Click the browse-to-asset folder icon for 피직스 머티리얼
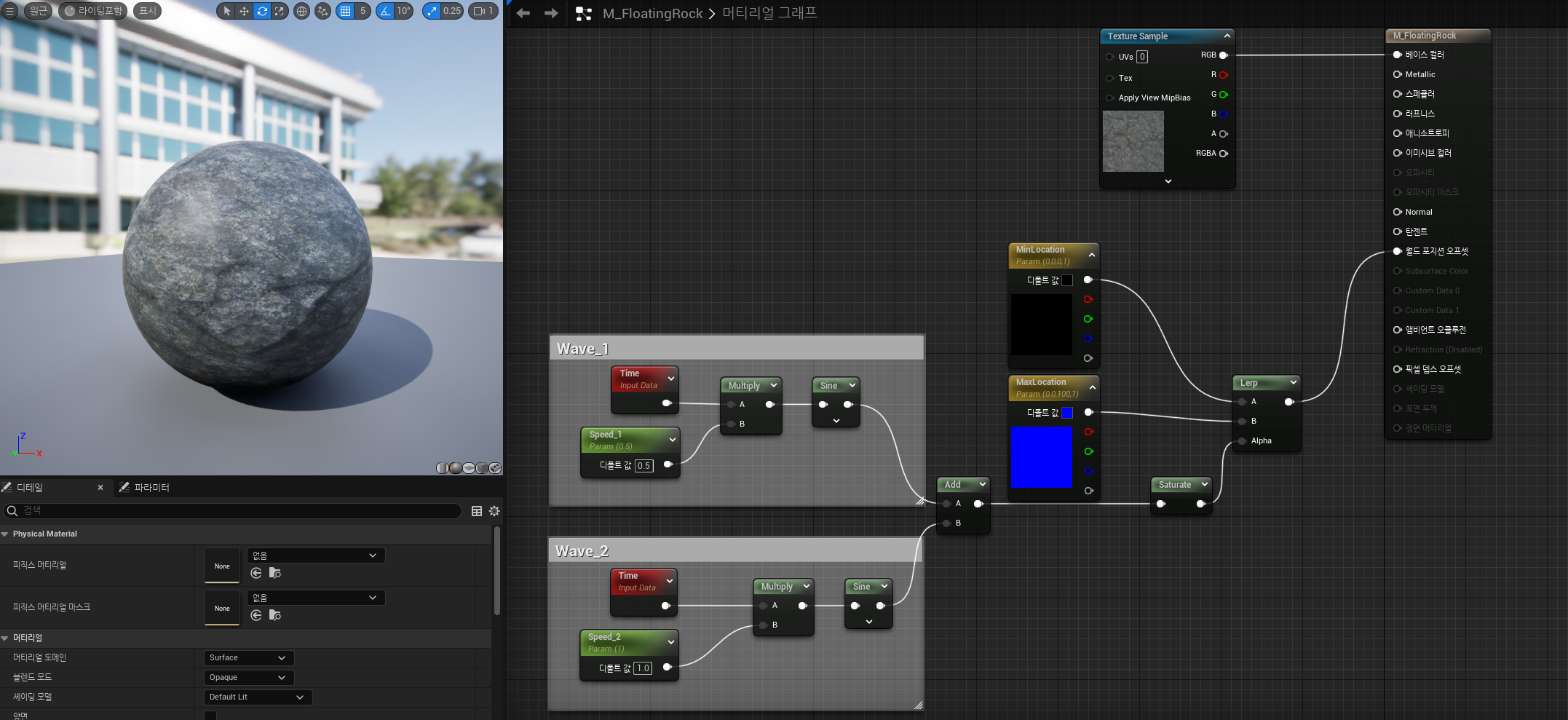 [275, 573]
